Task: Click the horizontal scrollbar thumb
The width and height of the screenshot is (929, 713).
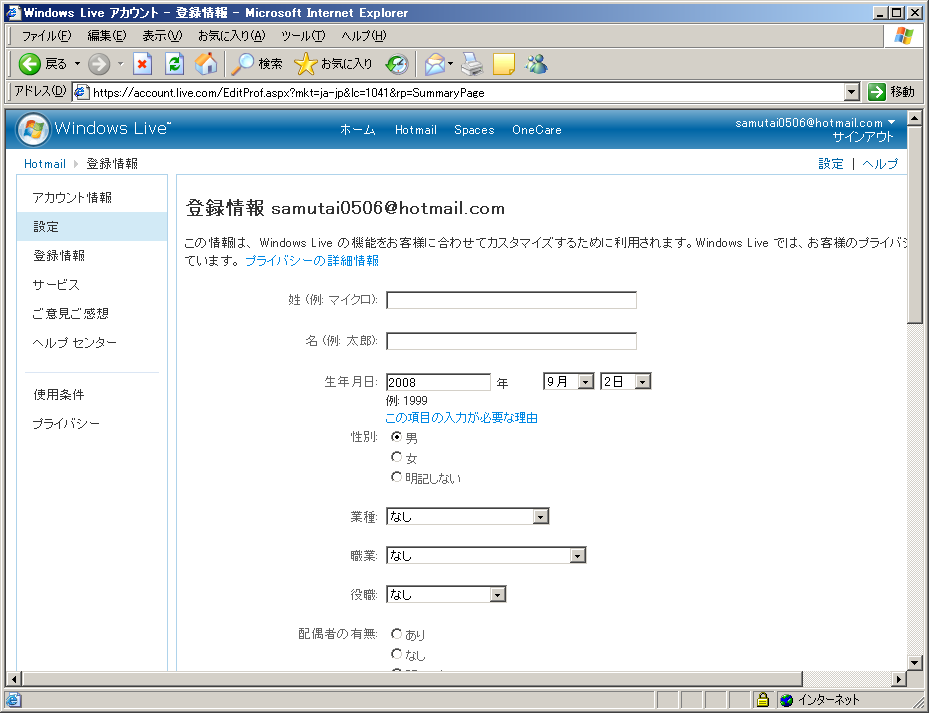Action: pos(412,679)
